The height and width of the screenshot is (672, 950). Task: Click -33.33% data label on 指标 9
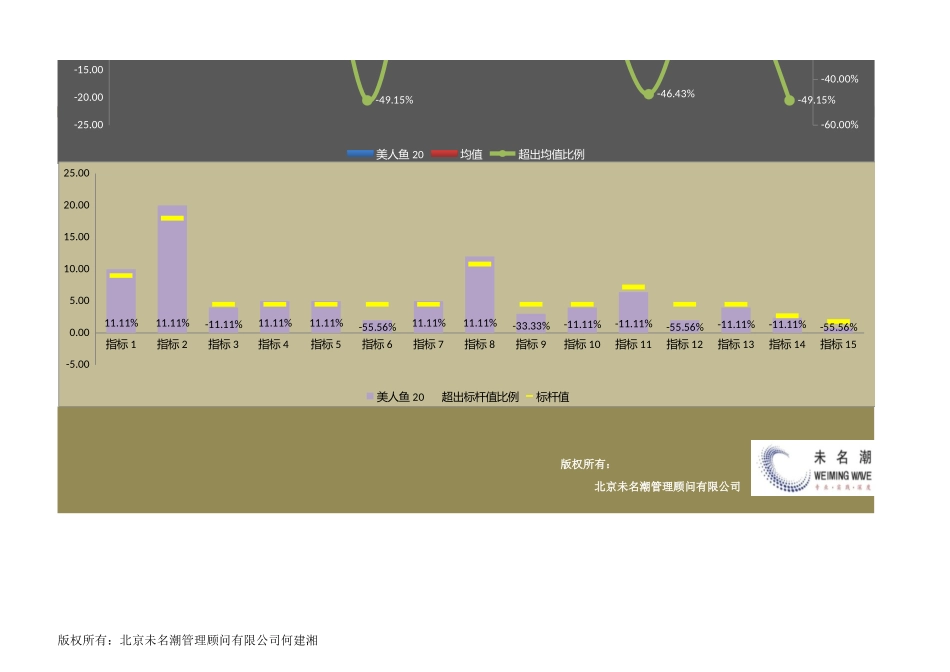[531, 326]
